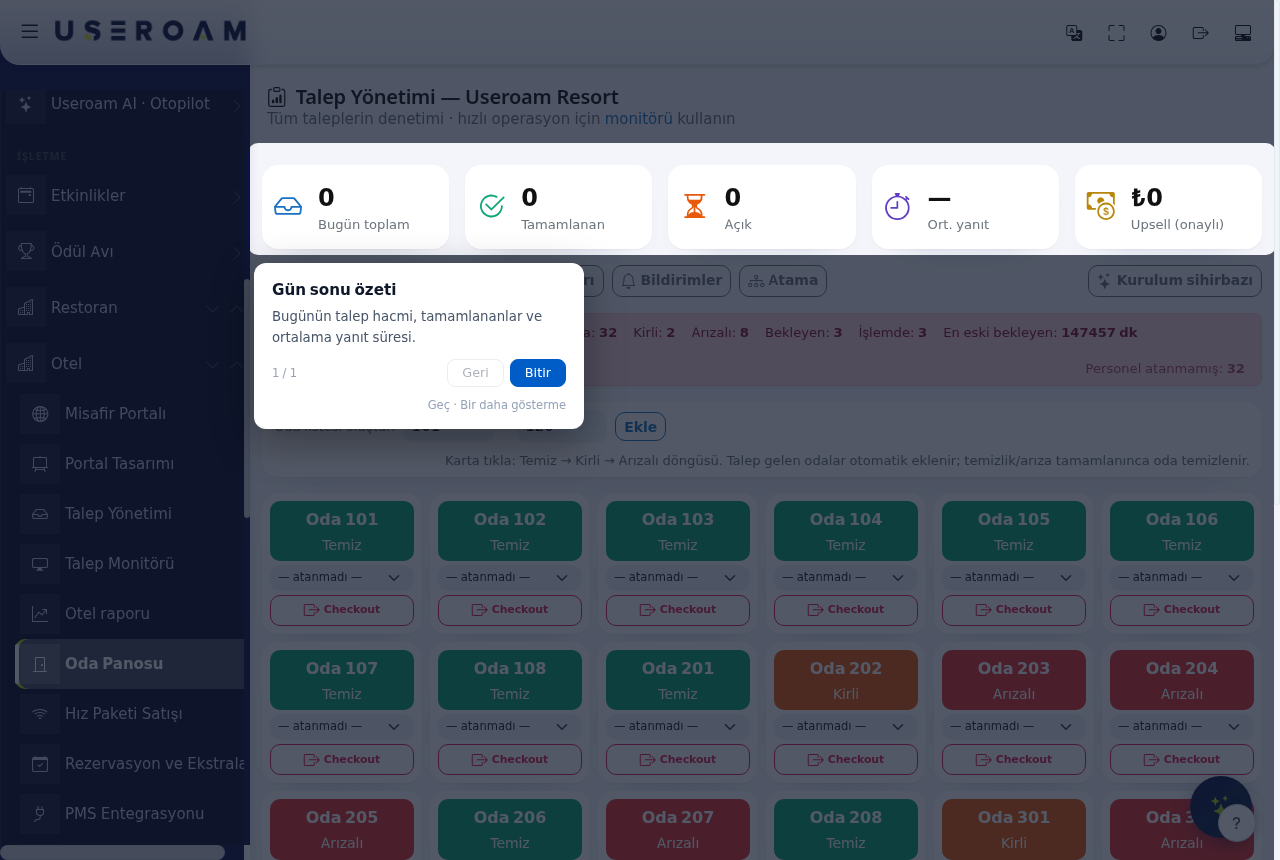Open staff assignment dropdown for Oda 101
The width and height of the screenshot is (1280, 860).
(342, 577)
